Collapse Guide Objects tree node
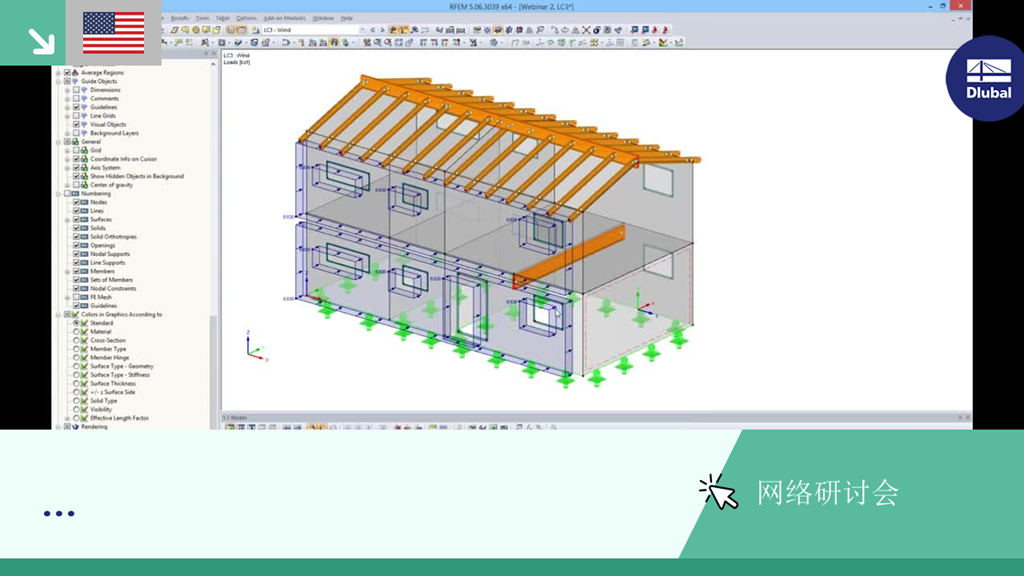 click(x=58, y=82)
